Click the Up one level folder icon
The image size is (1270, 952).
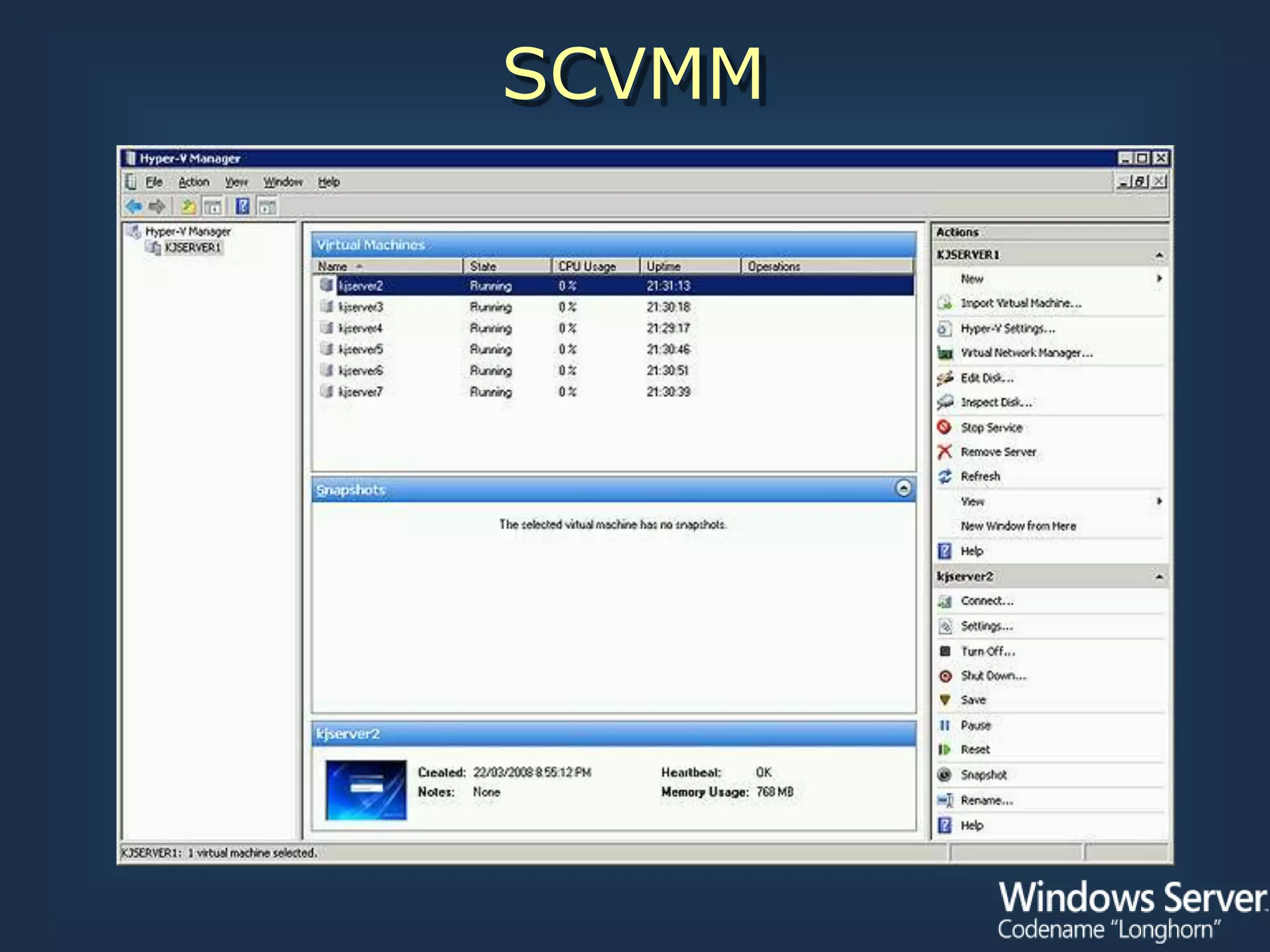click(189, 206)
